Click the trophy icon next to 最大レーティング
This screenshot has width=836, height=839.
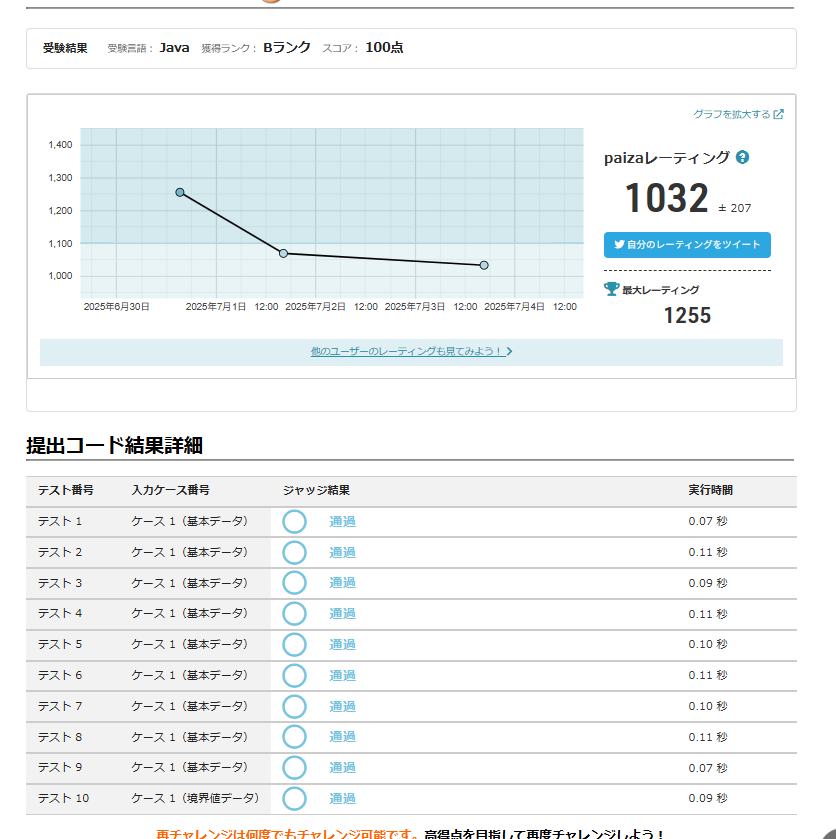(x=612, y=289)
